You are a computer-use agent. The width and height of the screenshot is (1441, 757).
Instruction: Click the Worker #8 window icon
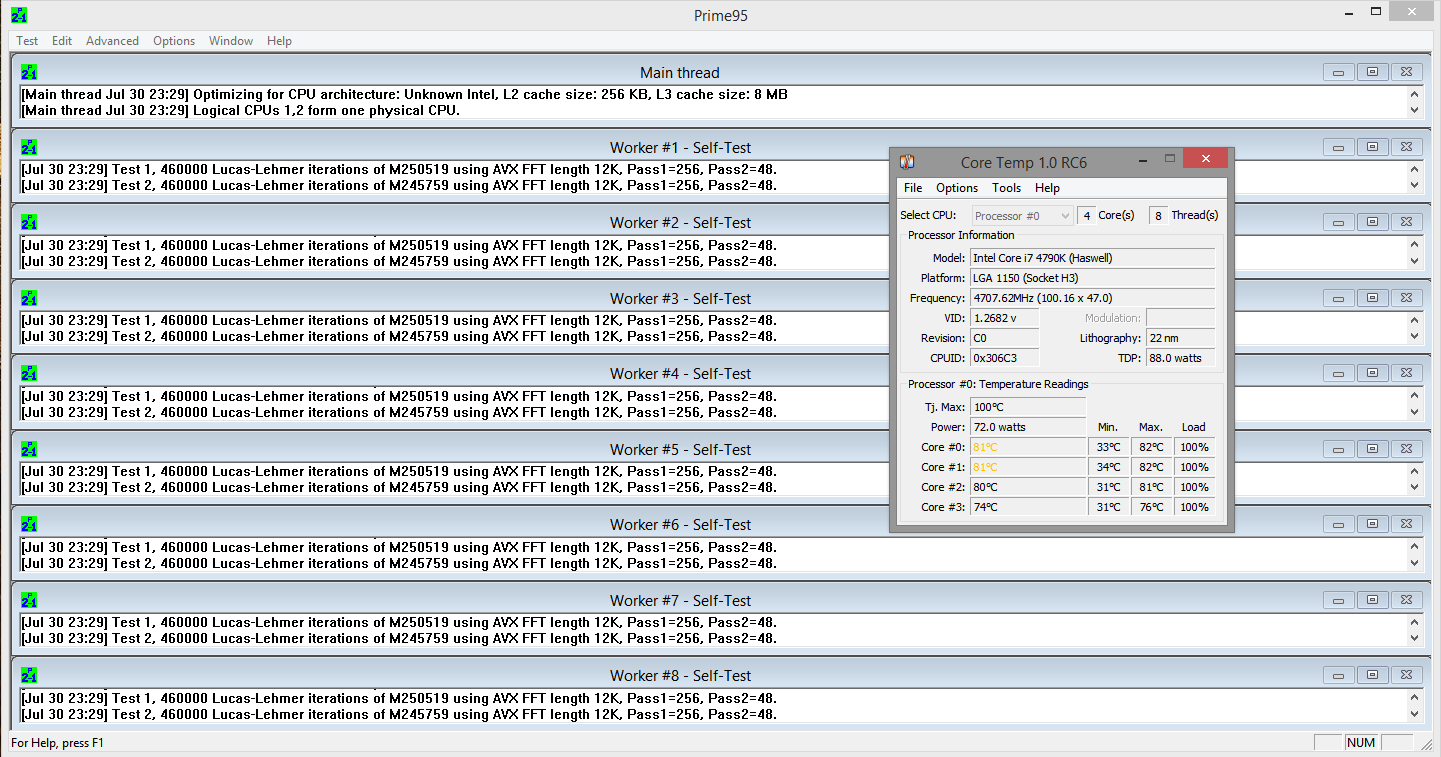[x=29, y=675]
